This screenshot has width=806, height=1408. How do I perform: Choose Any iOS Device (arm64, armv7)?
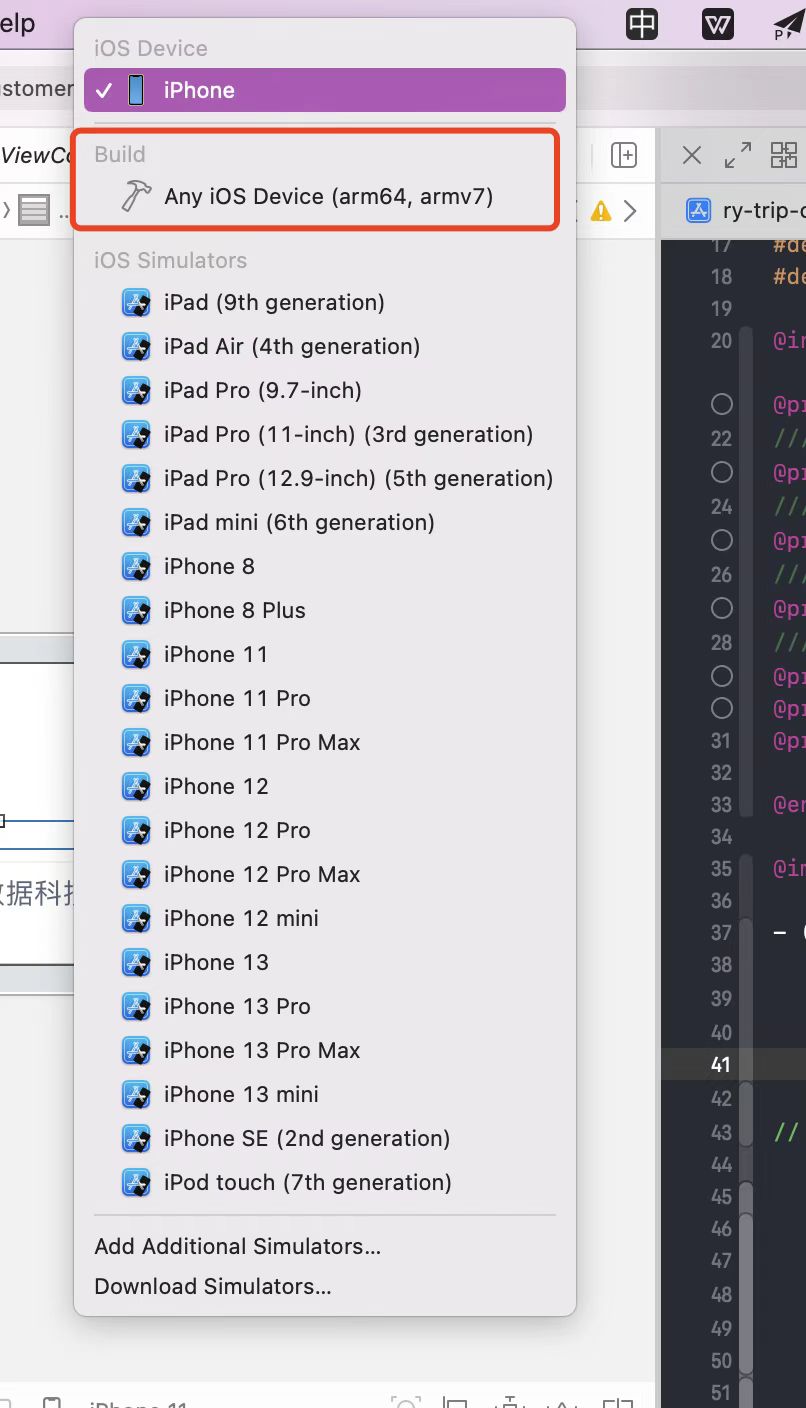tap(325, 196)
